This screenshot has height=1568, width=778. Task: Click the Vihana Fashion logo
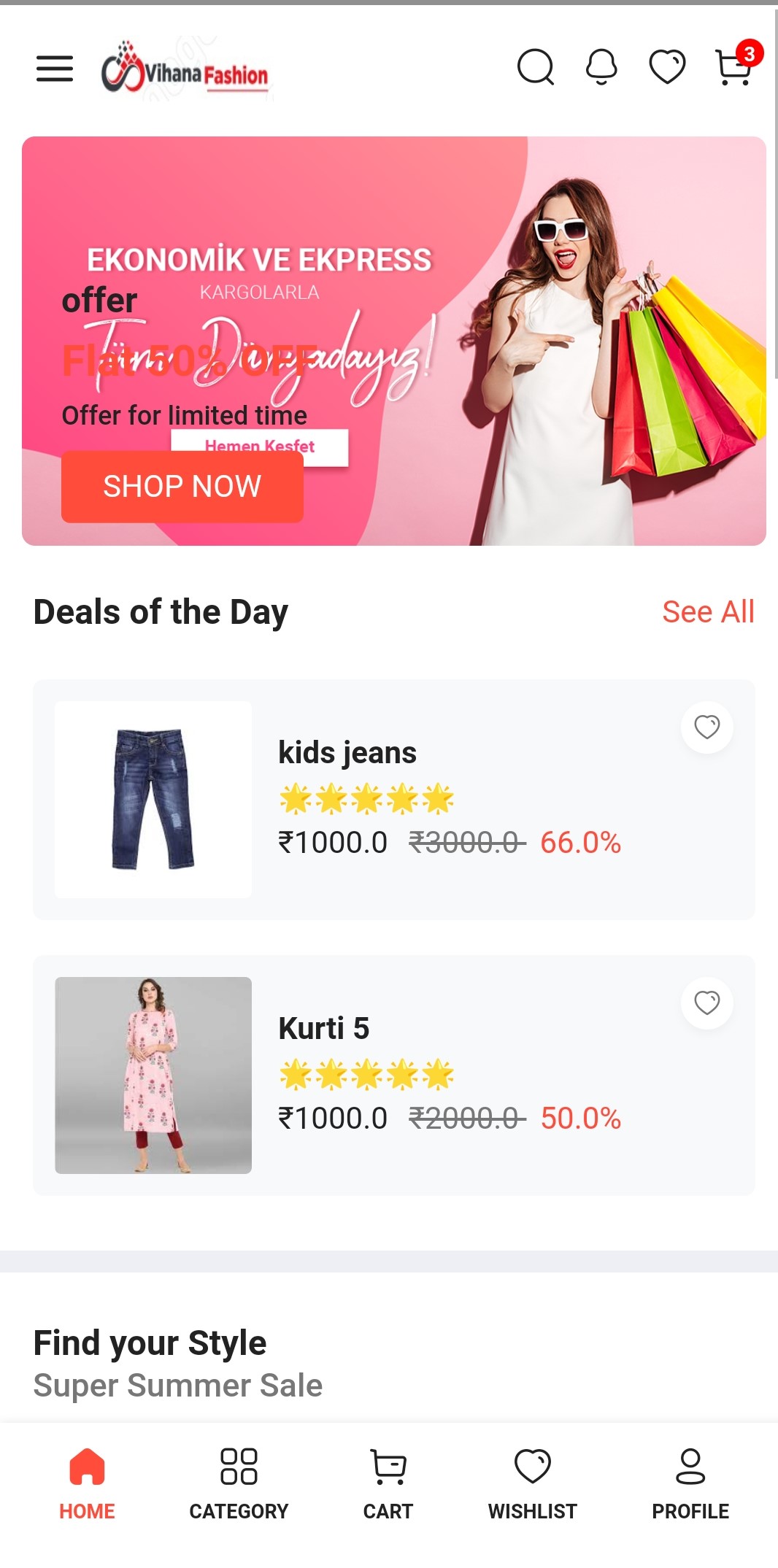(185, 70)
